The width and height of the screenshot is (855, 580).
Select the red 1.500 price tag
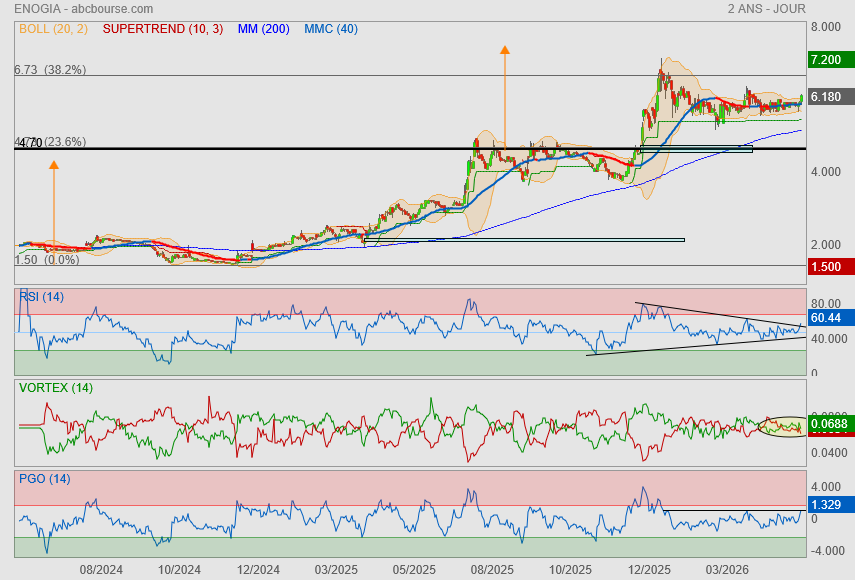830,267
